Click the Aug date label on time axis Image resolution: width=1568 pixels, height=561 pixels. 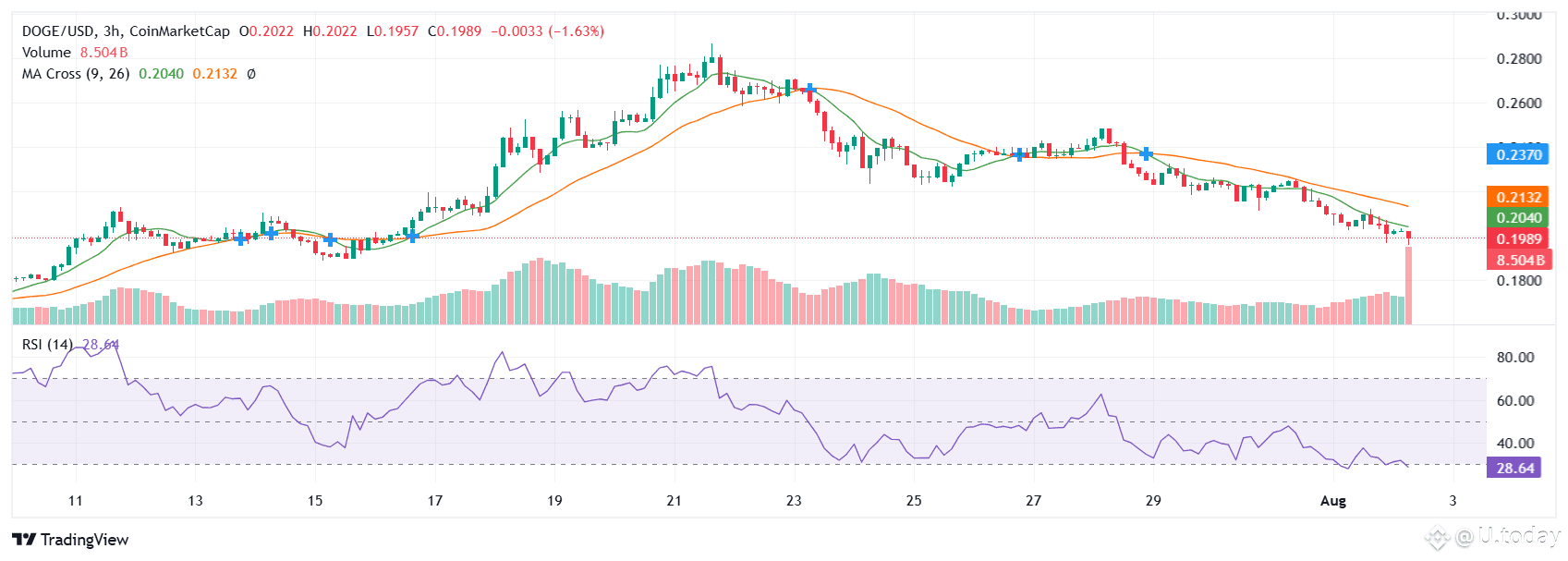coord(1332,501)
